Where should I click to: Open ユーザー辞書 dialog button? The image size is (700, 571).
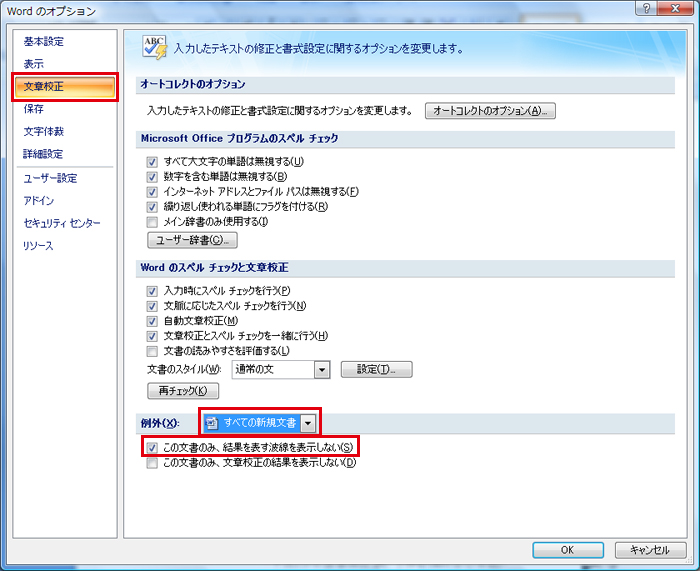(192, 241)
